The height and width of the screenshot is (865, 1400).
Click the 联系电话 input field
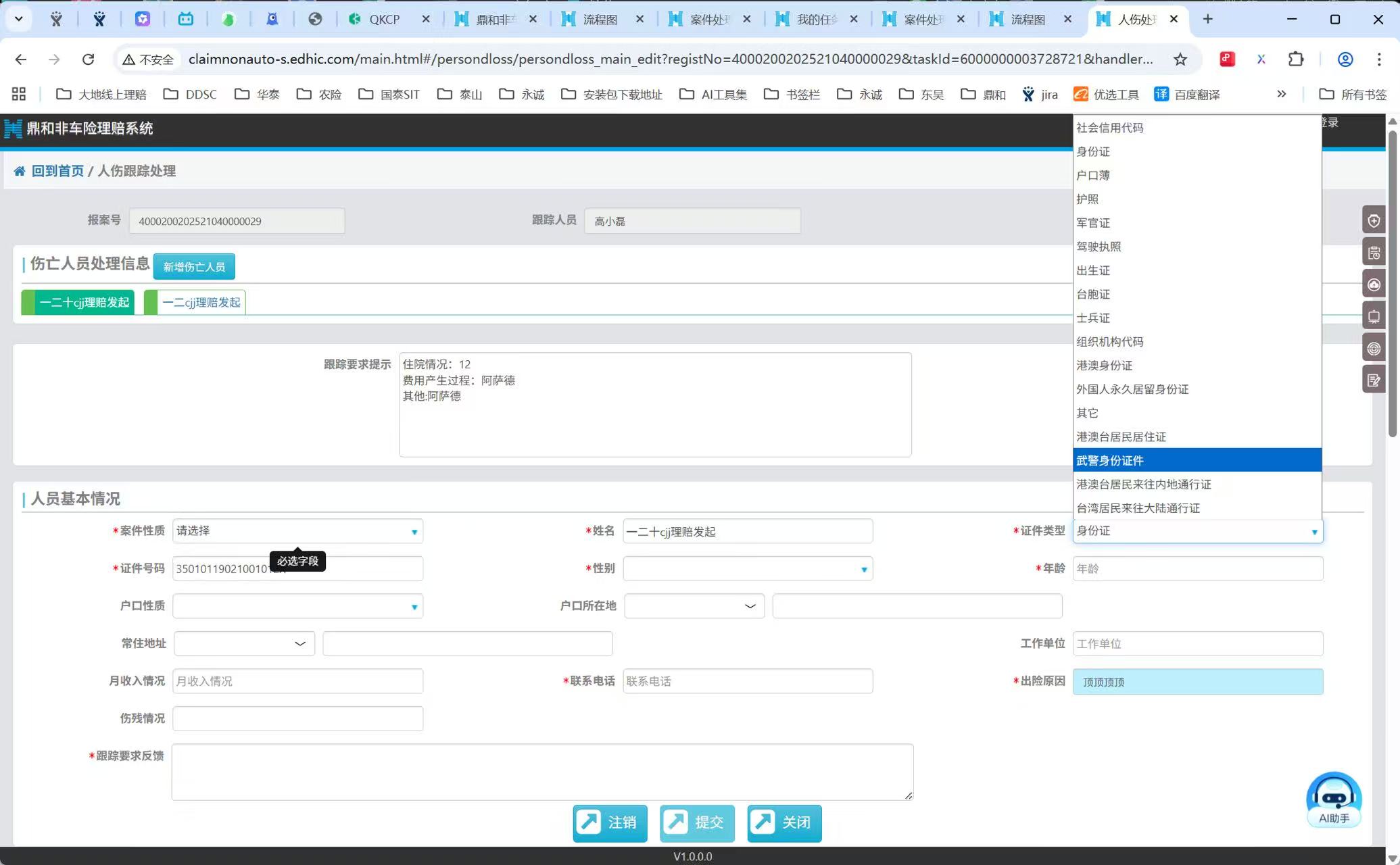[748, 681]
